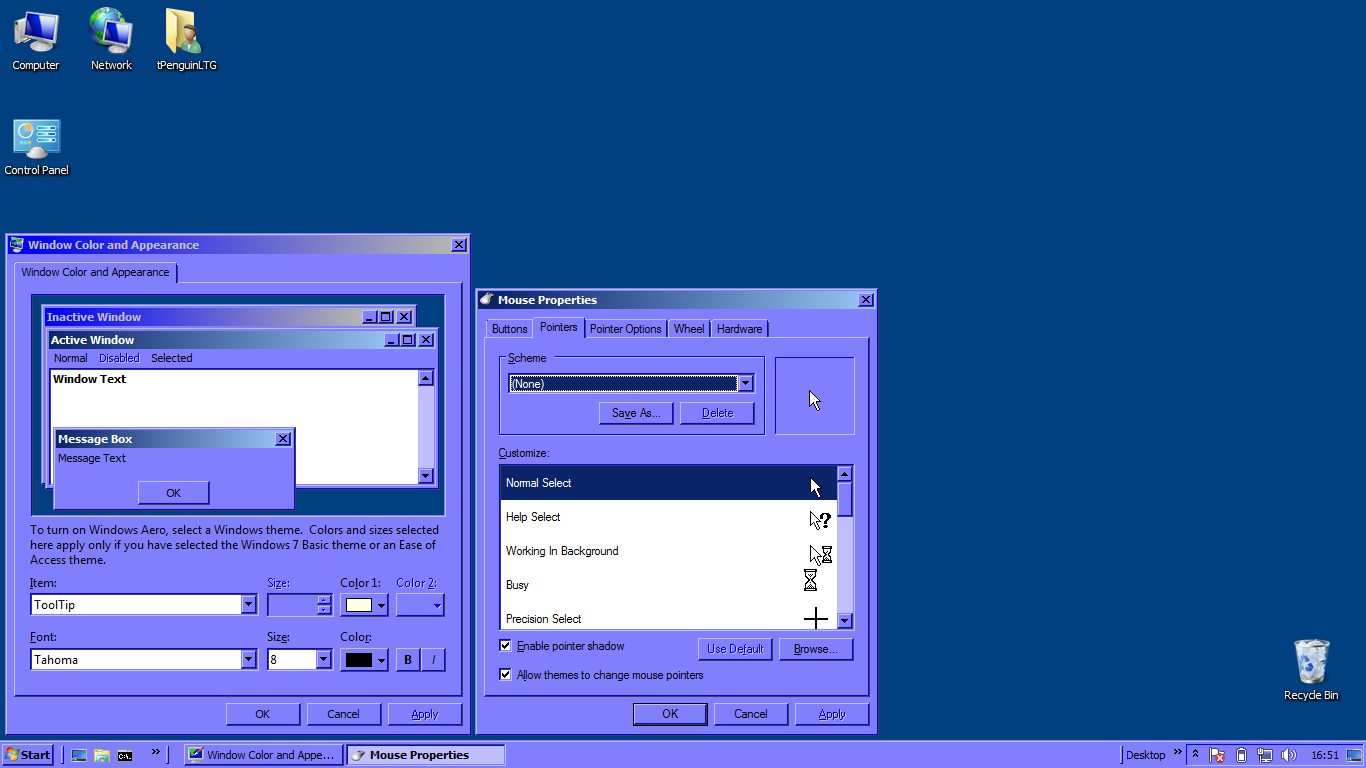Select Help Select pointer row
This screenshot has height=768, width=1366.
point(668,517)
